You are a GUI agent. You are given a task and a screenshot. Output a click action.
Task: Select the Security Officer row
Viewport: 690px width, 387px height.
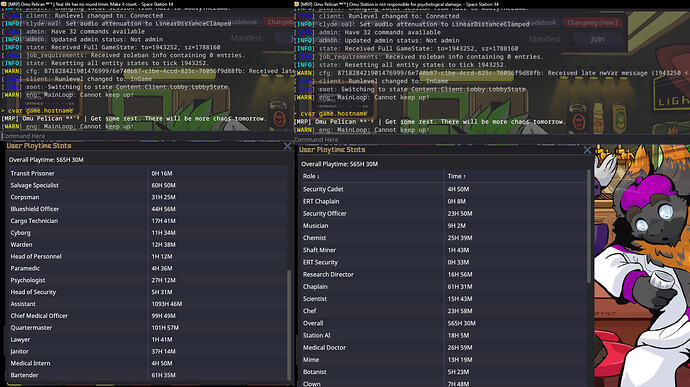tap(444, 214)
